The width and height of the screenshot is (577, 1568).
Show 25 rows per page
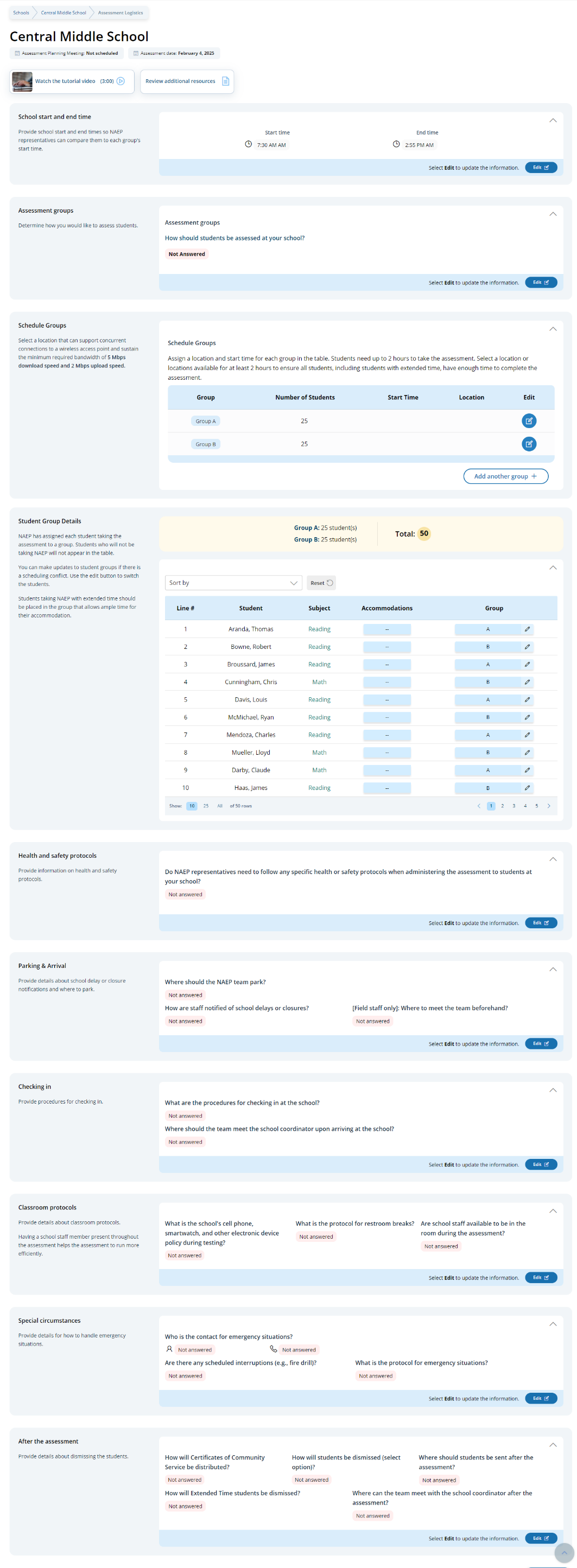tap(206, 805)
